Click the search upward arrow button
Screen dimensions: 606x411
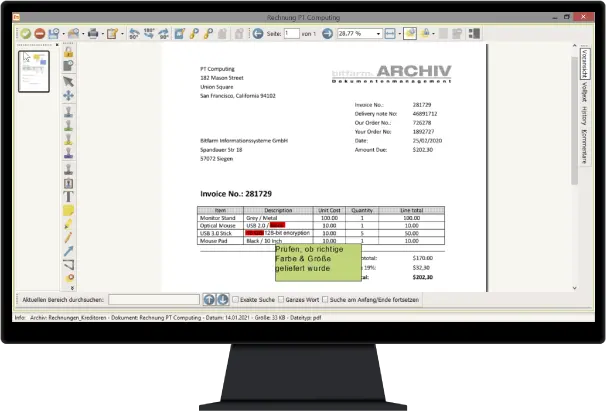coord(209,300)
